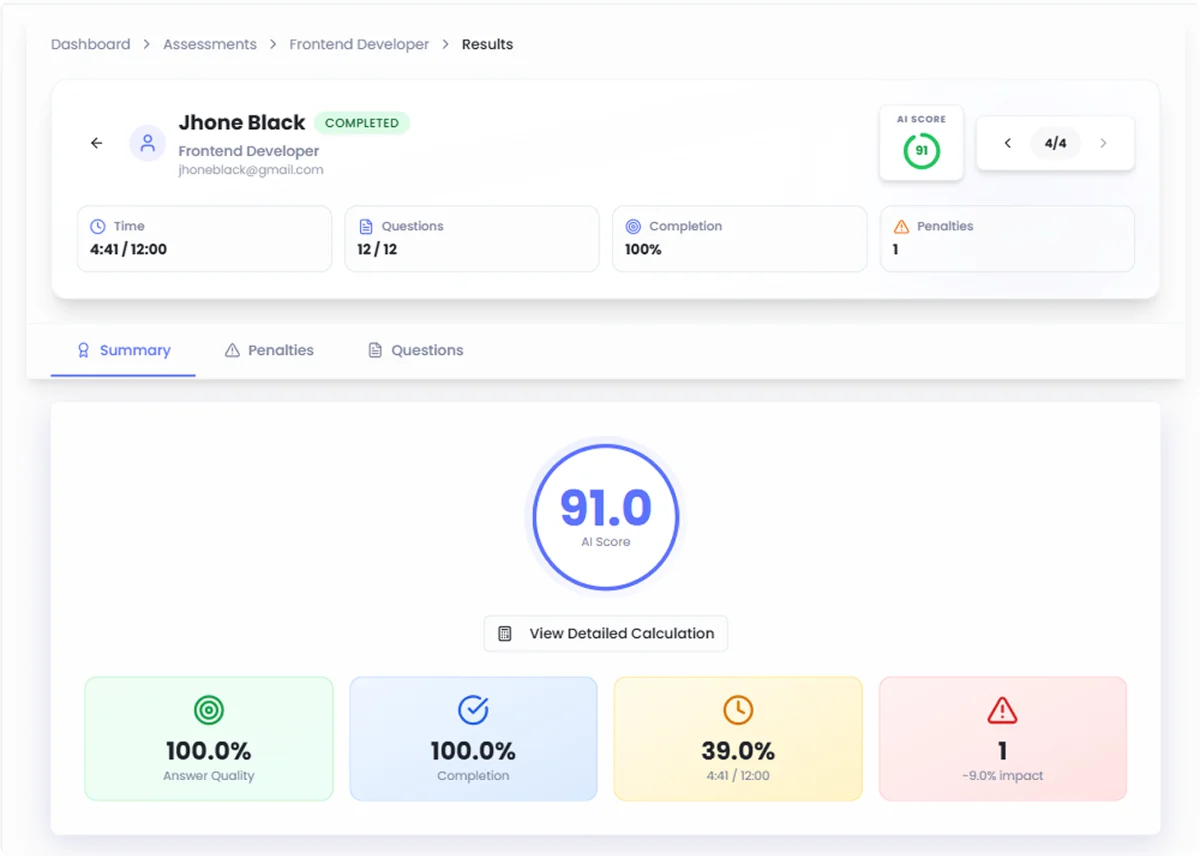Click the orange clock icon above 39.0%
This screenshot has width=1200, height=856.
click(738, 710)
